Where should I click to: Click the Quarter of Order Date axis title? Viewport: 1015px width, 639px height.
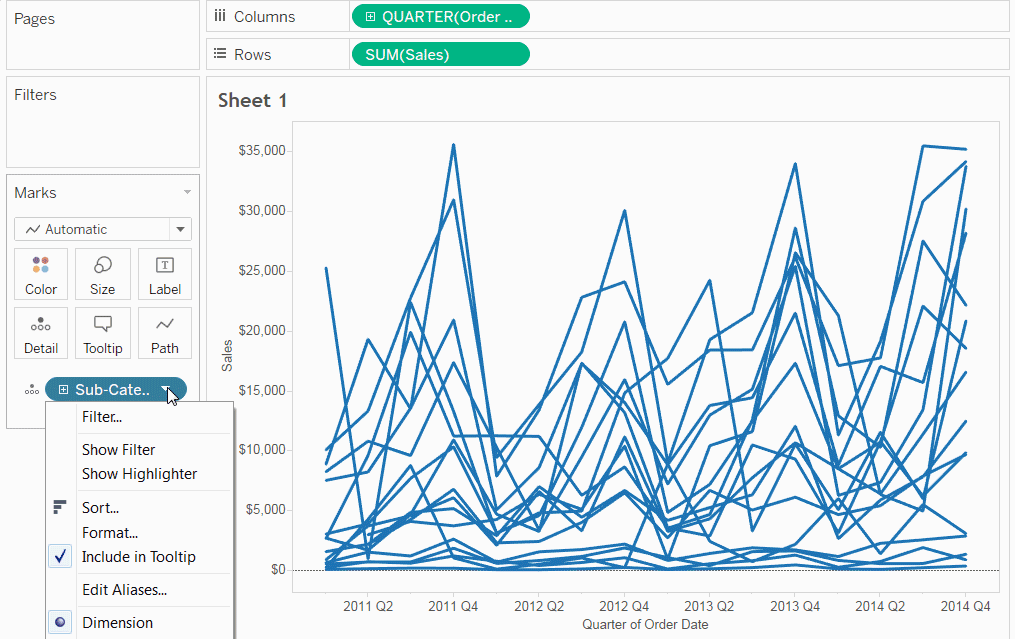pyautogui.click(x=645, y=624)
